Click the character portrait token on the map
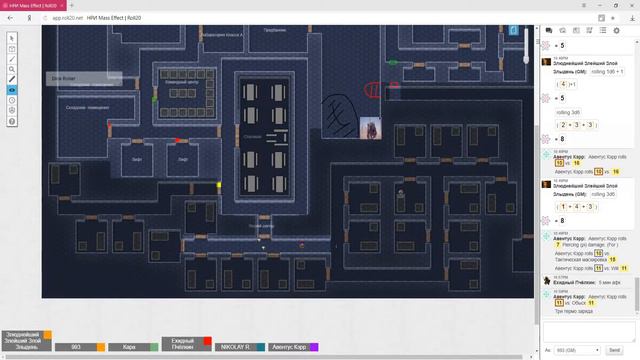The width and height of the screenshot is (640, 360). coord(371,128)
